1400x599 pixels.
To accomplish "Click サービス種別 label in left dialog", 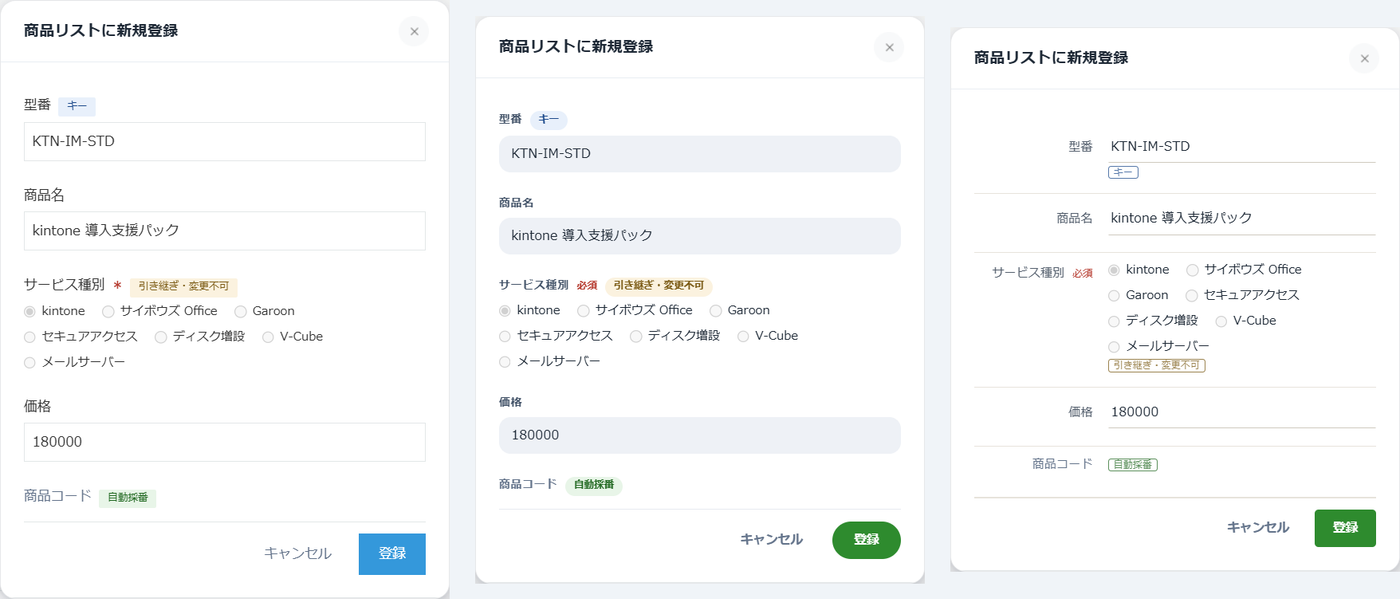I will pyautogui.click(x=64, y=286).
